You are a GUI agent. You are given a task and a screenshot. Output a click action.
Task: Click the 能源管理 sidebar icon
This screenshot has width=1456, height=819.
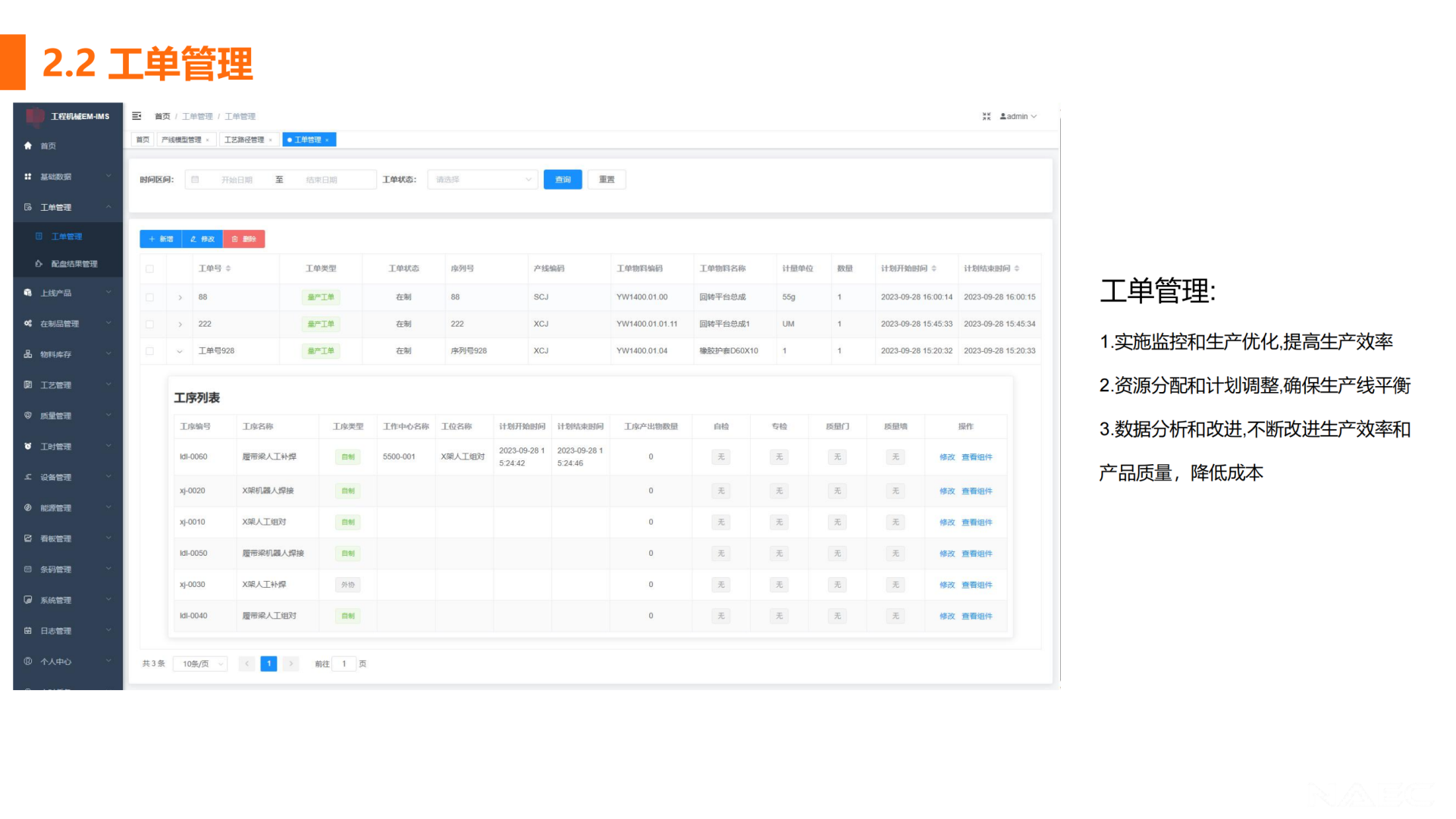click(x=28, y=508)
